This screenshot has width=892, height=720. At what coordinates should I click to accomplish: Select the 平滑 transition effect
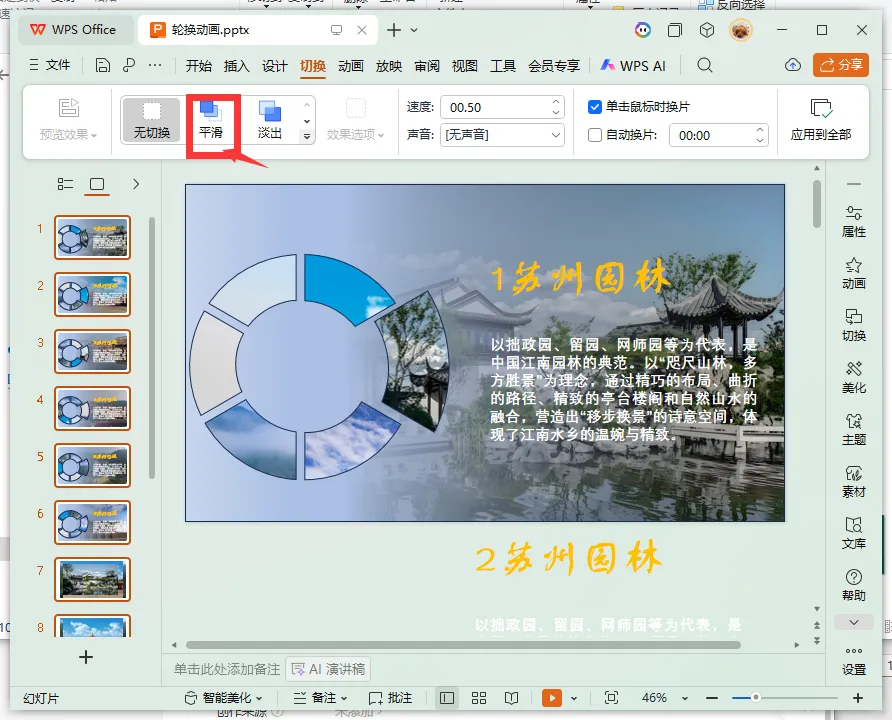[x=211, y=120]
